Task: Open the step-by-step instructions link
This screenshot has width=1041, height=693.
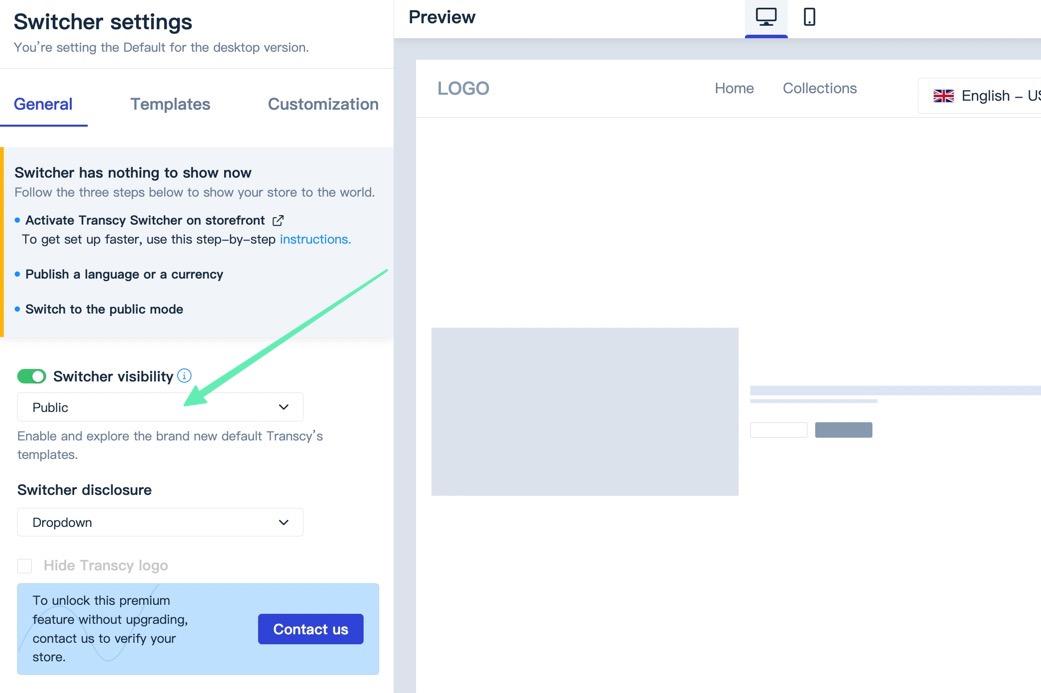Action: [315, 239]
